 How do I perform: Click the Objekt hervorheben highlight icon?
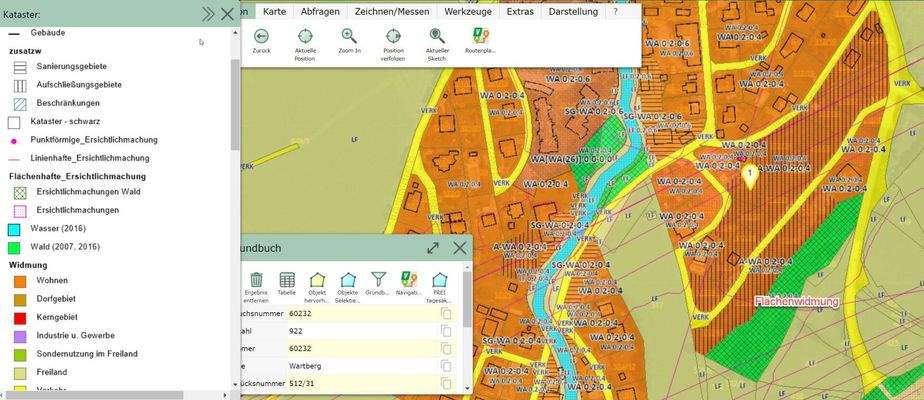click(318, 280)
